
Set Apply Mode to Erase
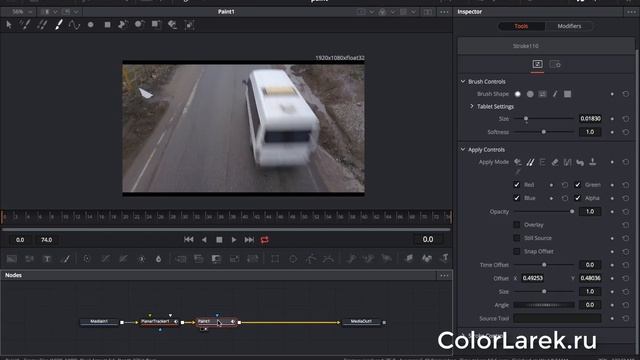tap(555, 162)
